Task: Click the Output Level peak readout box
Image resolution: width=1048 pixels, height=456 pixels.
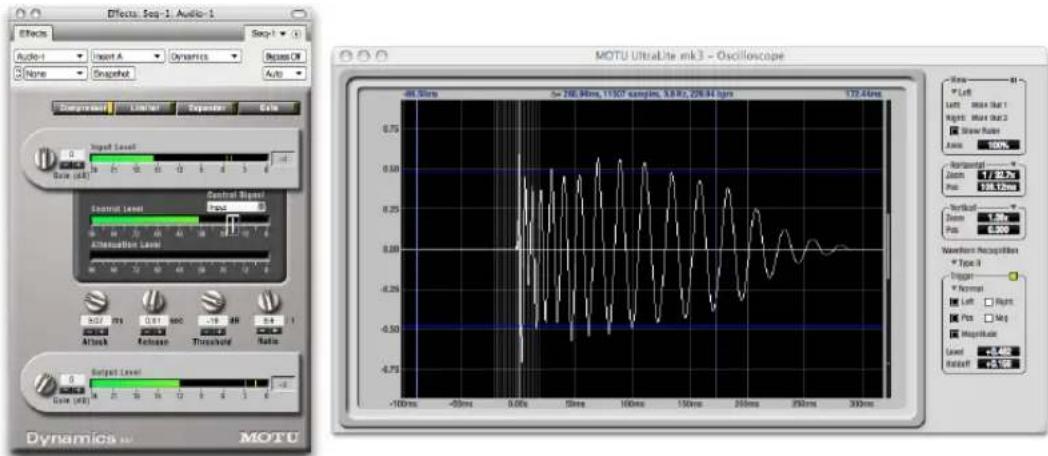Action: pyautogui.click(x=282, y=384)
